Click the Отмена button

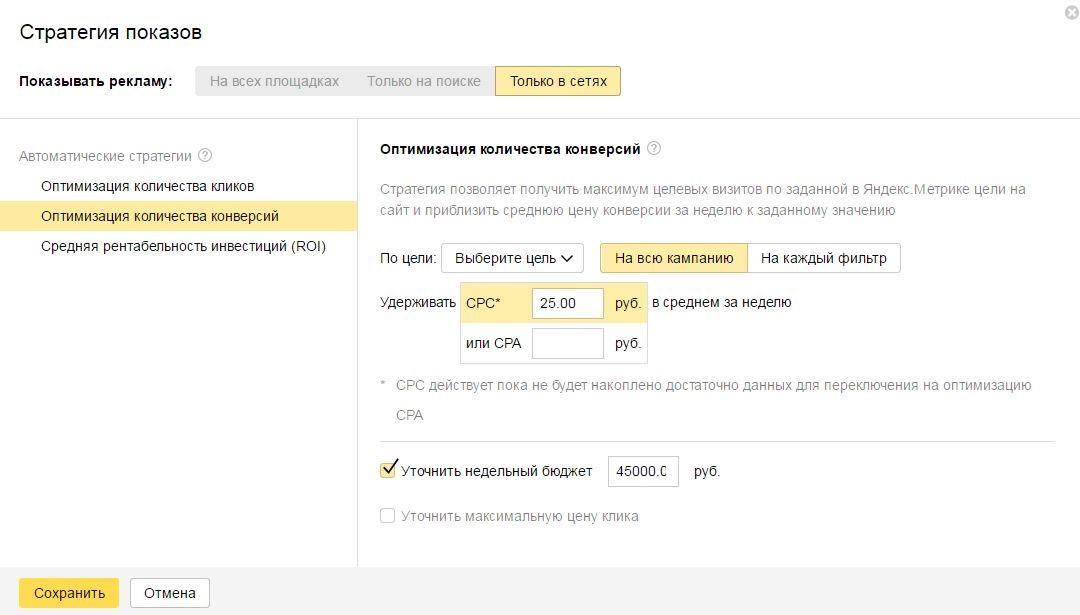point(169,593)
